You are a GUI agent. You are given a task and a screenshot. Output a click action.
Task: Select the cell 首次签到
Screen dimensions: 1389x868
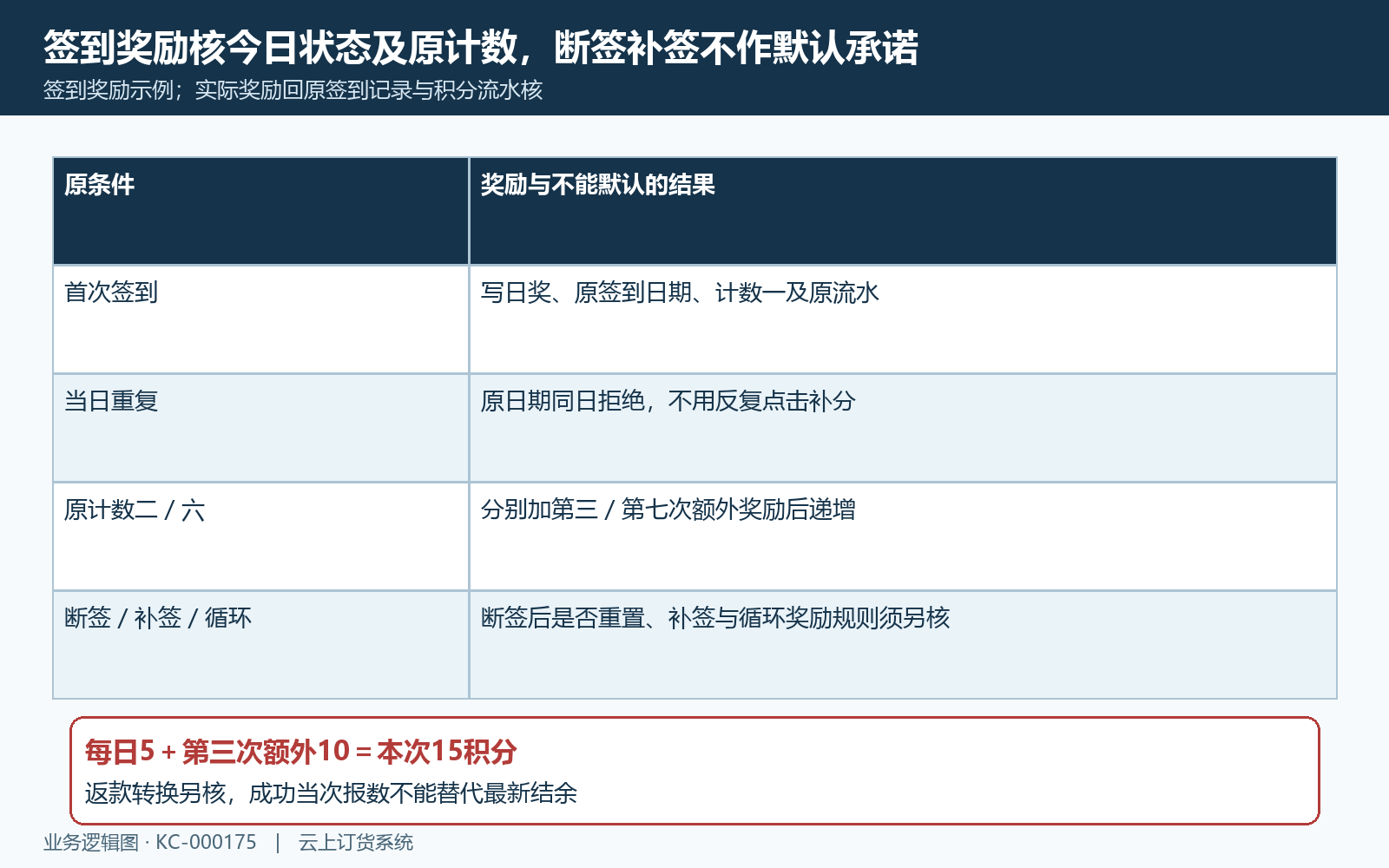click(260, 319)
